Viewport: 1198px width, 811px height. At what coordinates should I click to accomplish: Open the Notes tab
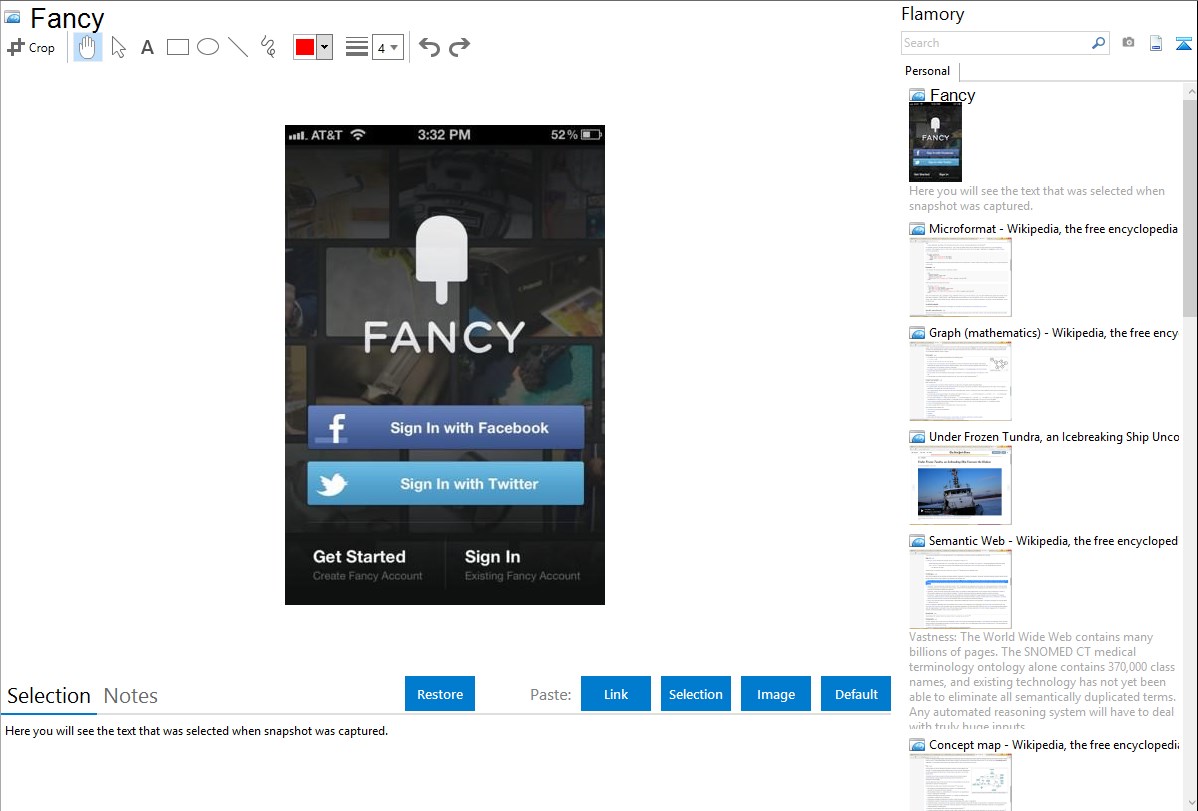[131, 696]
